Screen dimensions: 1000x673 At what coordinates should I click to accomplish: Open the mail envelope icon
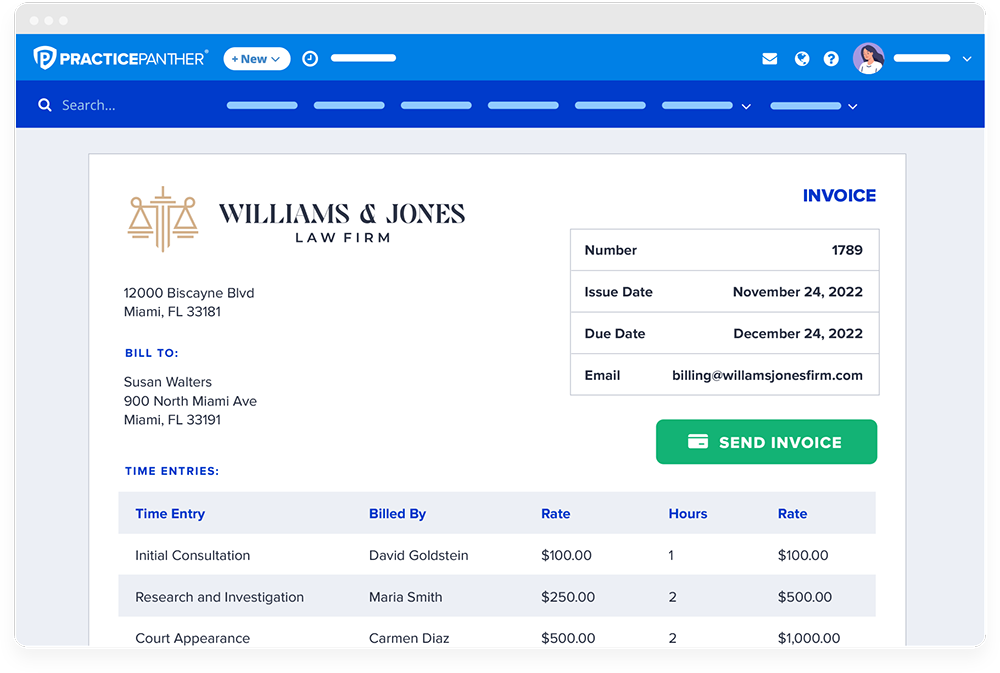pos(769,59)
